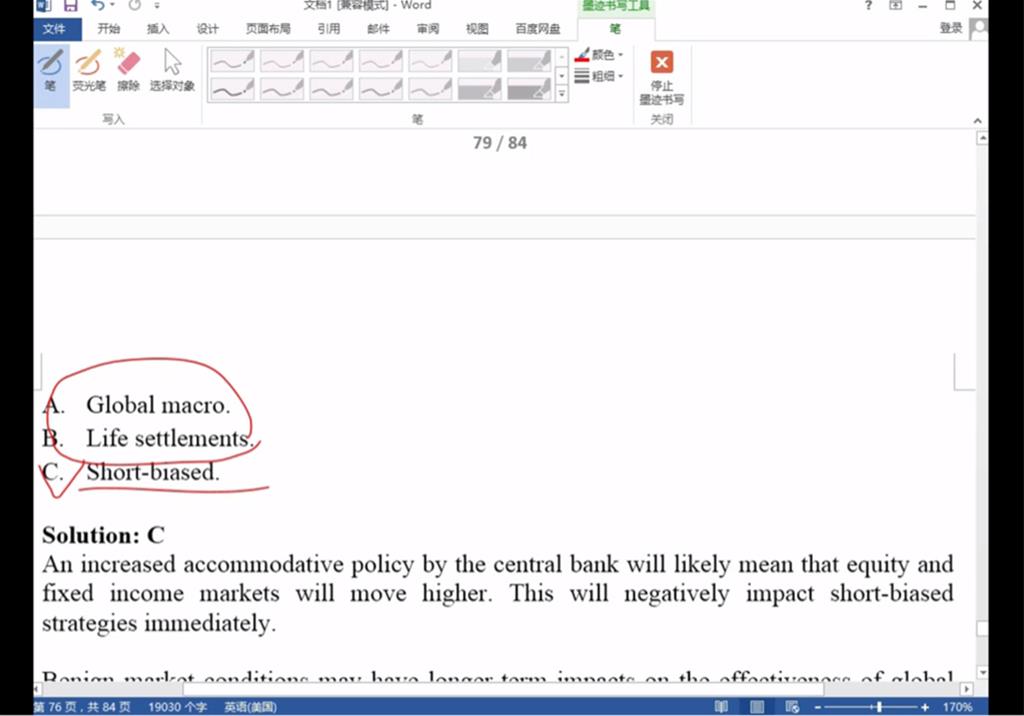The image size is (1024, 716).
Task: Click the text 'Solution: C'
Action: (x=103, y=535)
